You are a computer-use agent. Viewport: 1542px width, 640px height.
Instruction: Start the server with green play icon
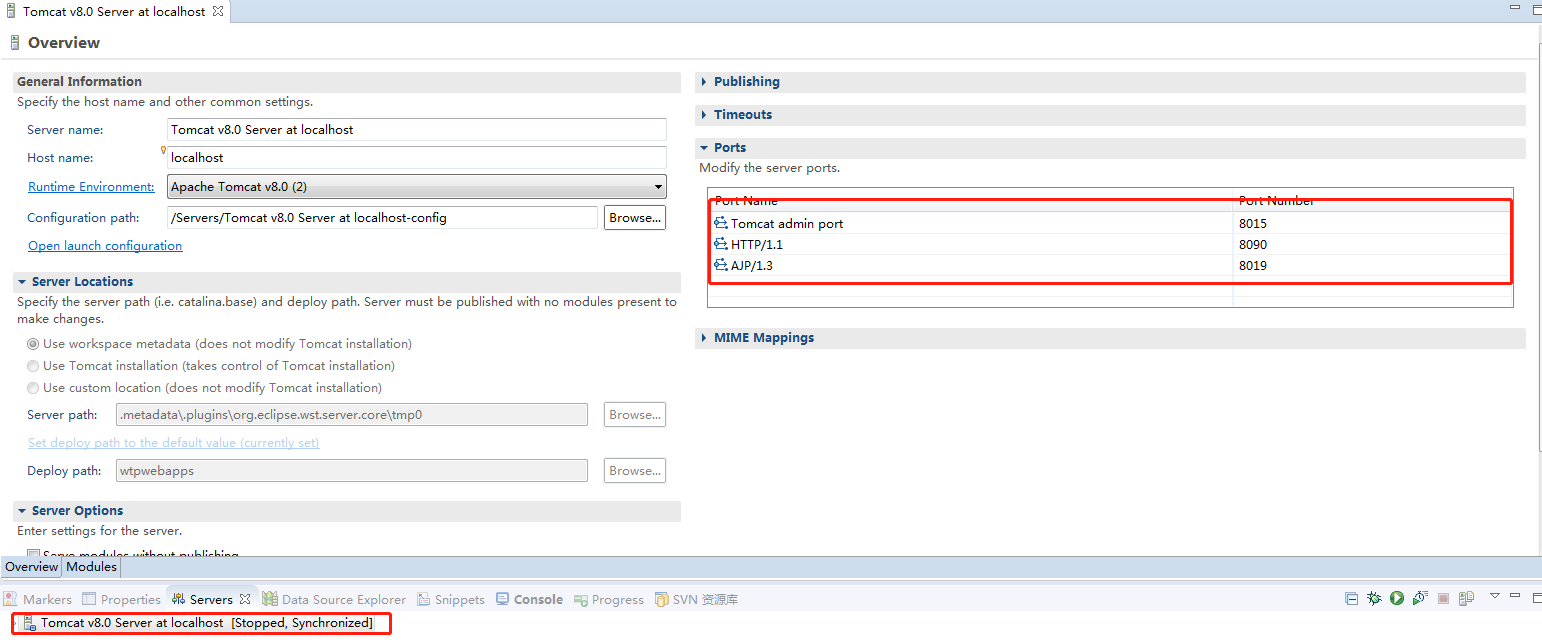pyautogui.click(x=1396, y=598)
